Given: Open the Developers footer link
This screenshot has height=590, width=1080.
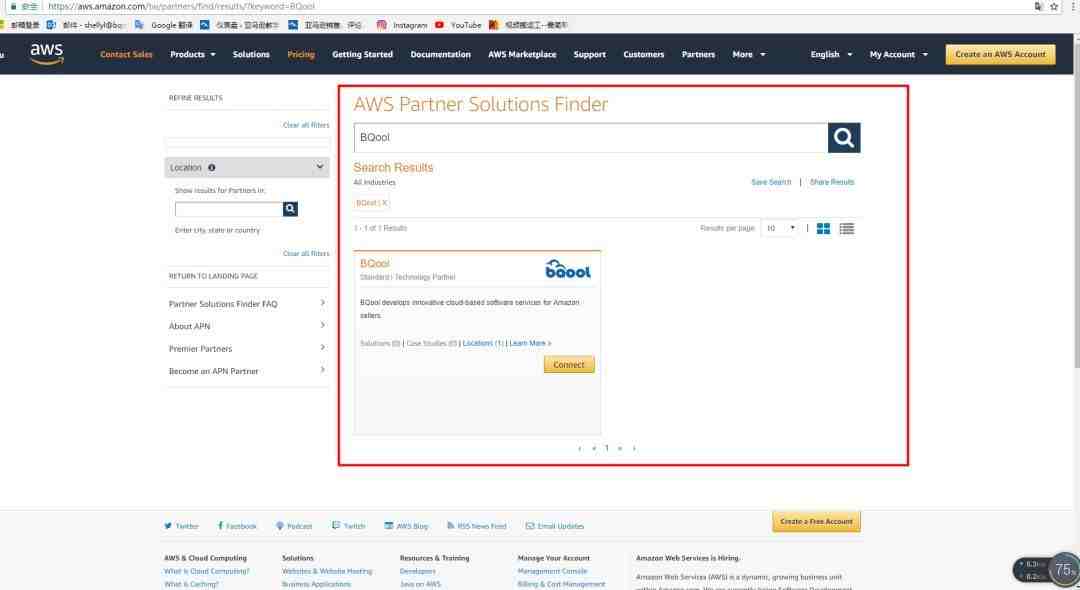Looking at the screenshot, I should 417,571.
